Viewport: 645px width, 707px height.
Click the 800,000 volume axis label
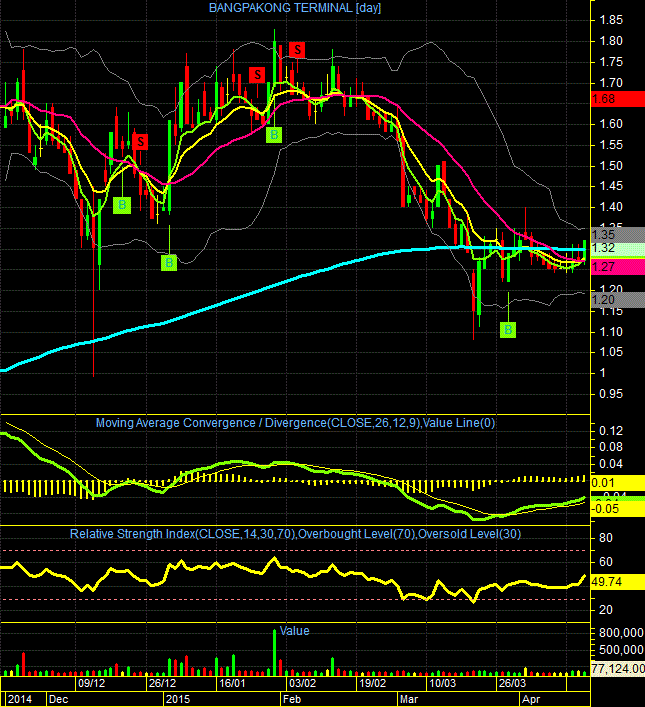coord(621,633)
